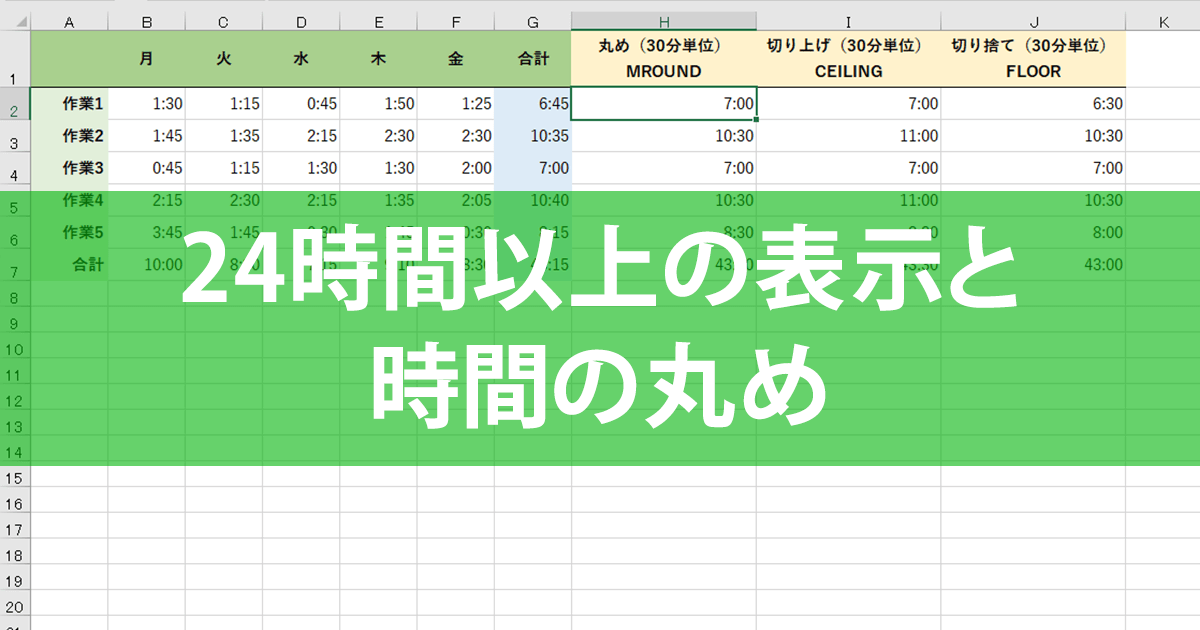Click the 火 header cell

click(224, 59)
